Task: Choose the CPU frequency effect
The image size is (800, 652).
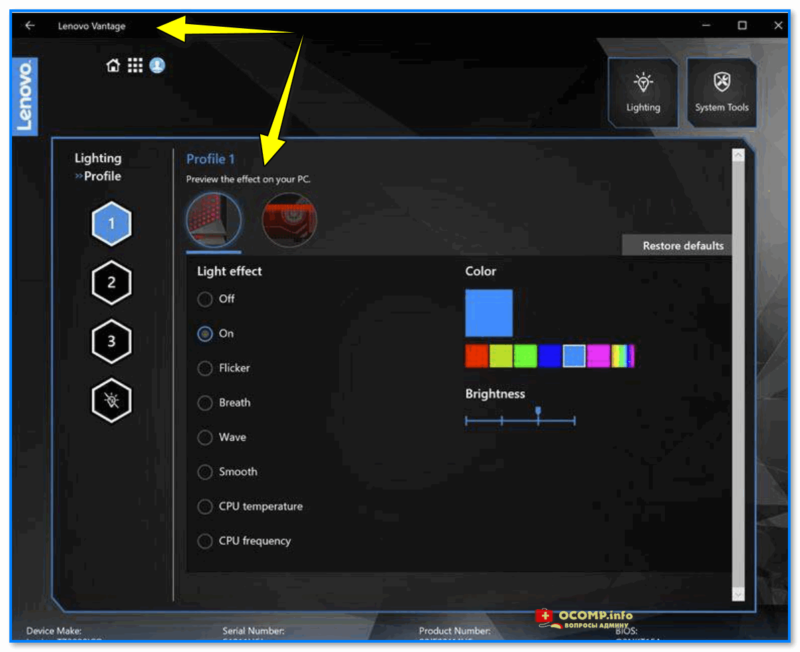Action: coord(205,541)
